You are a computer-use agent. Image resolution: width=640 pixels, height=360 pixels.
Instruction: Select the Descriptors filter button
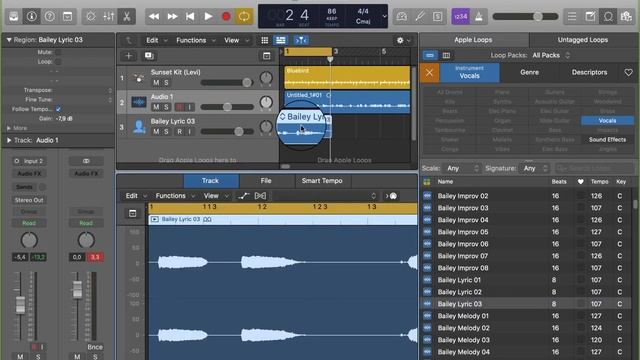[589, 72]
